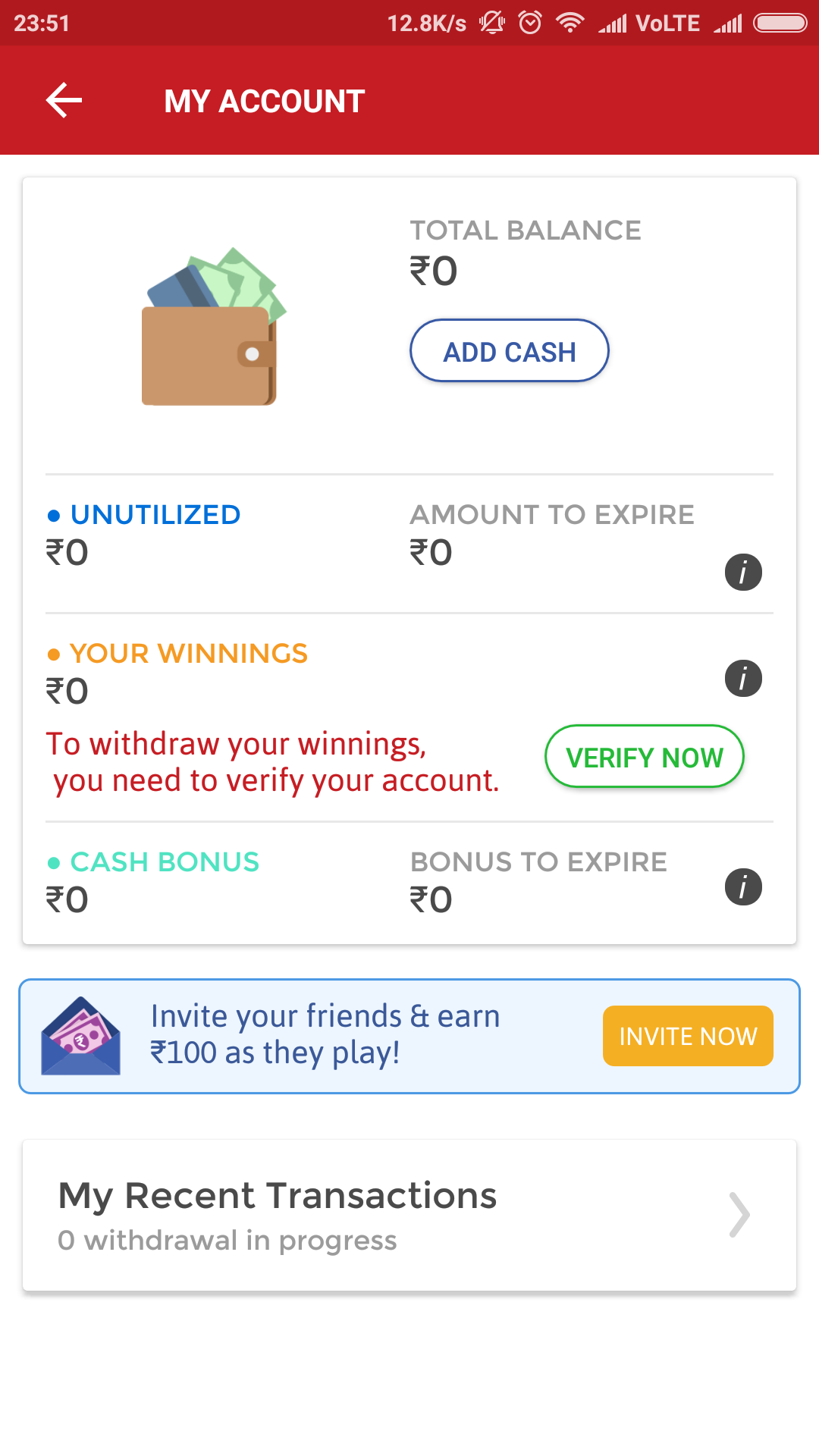Open info for Bonus to Expire
819x1456 pixels.
click(743, 887)
